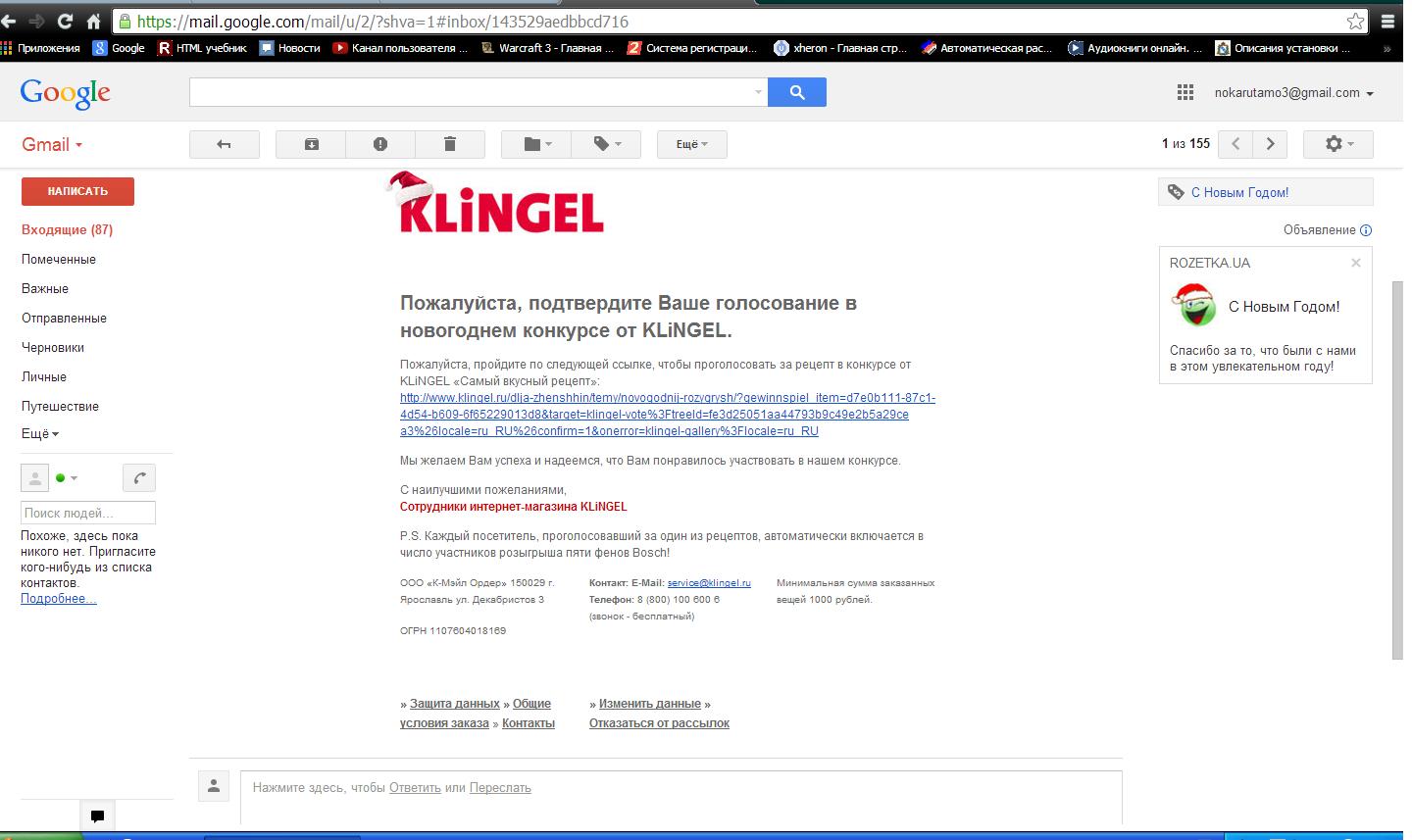Viewport: 1412px width, 840px height.
Task: Open the Входящие (87) folder
Action: pos(67,230)
